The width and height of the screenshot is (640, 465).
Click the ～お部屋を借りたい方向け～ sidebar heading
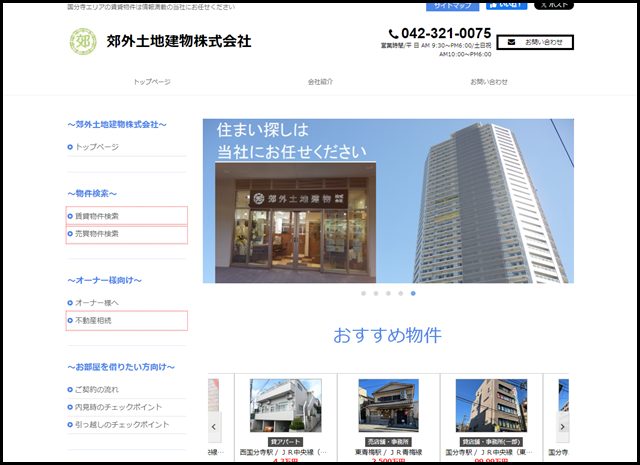(121, 367)
